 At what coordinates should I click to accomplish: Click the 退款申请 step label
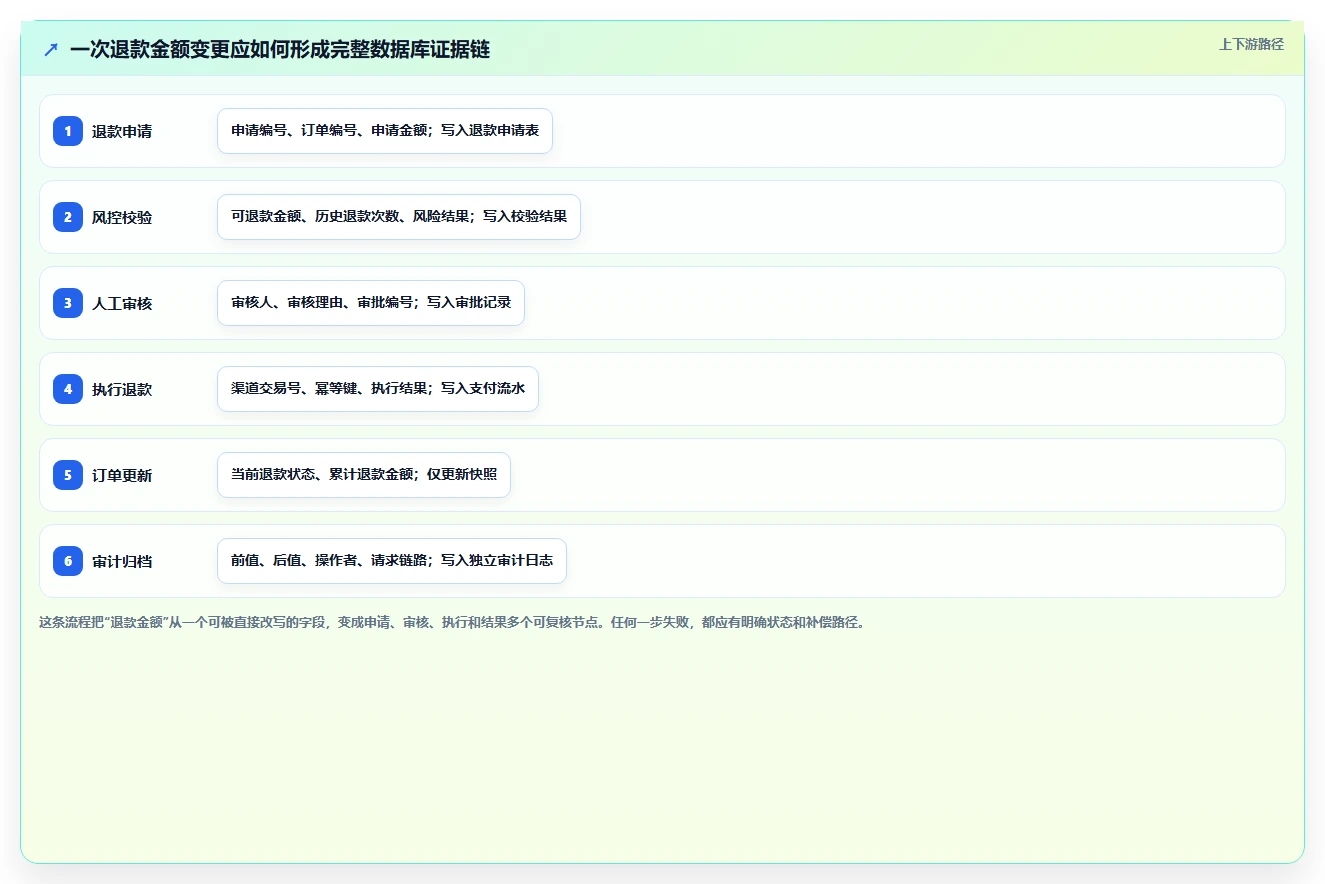click(x=122, y=131)
